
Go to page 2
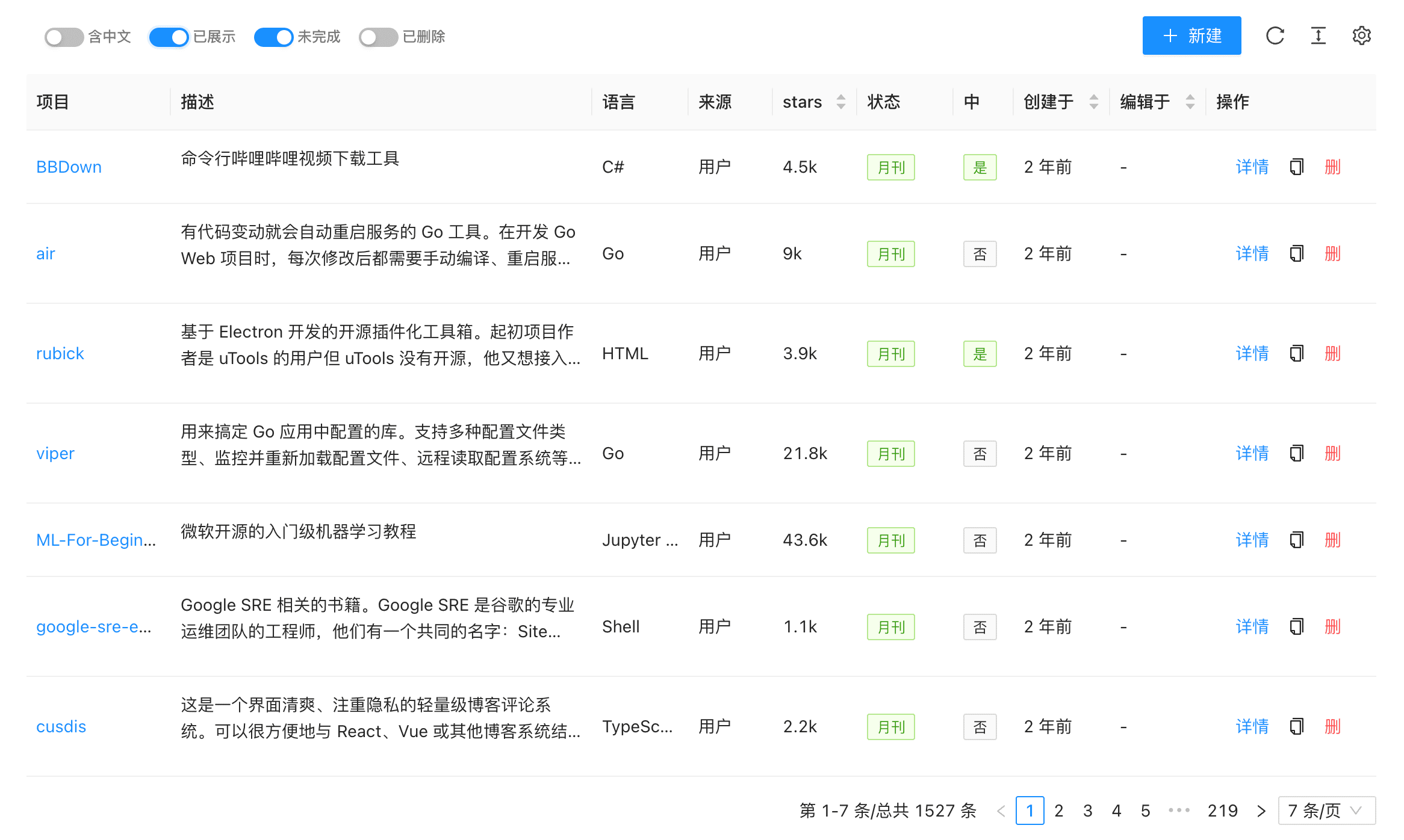point(1058,811)
